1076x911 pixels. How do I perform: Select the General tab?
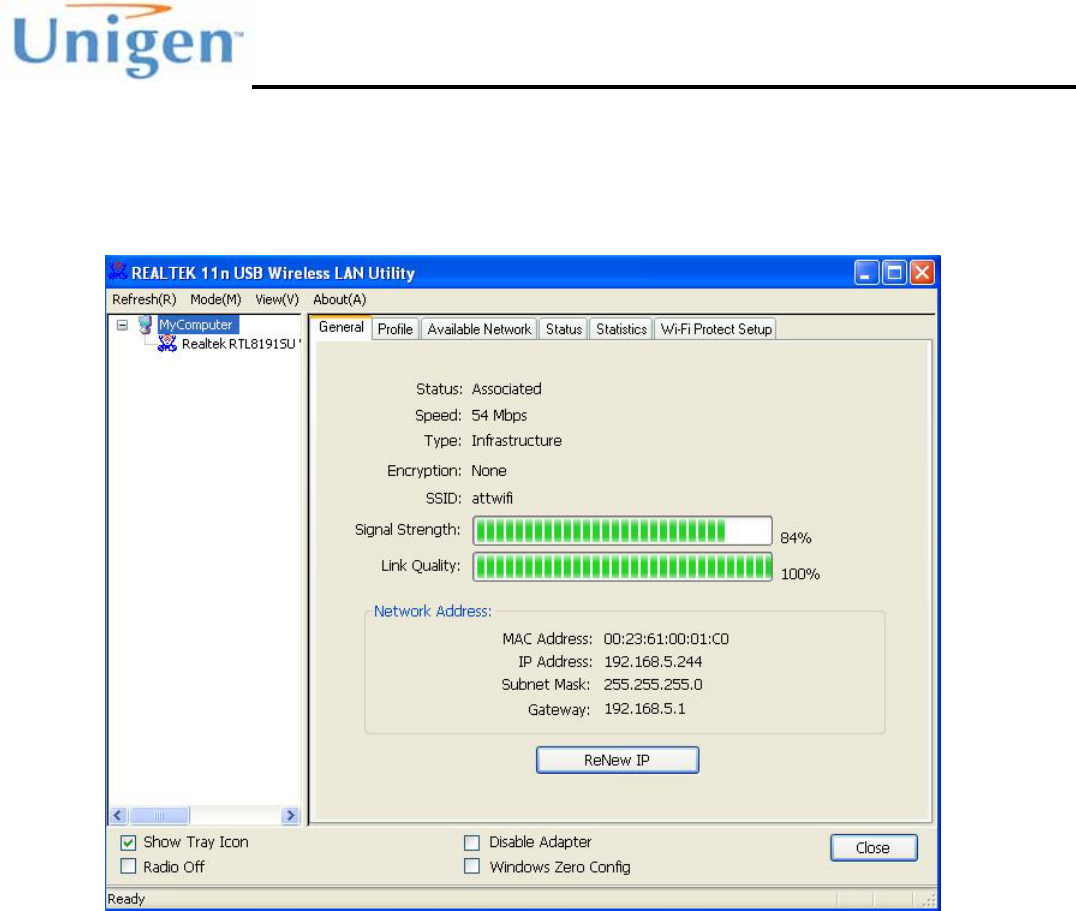tap(341, 327)
